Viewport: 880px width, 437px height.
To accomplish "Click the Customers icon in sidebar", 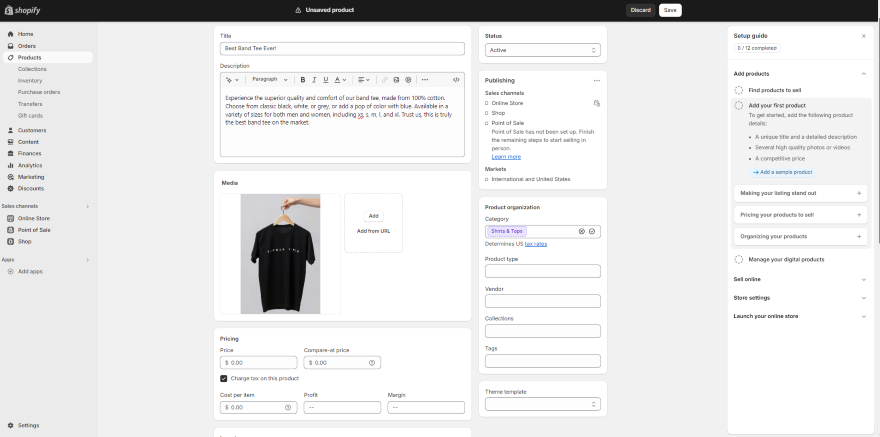I will tap(10, 130).
